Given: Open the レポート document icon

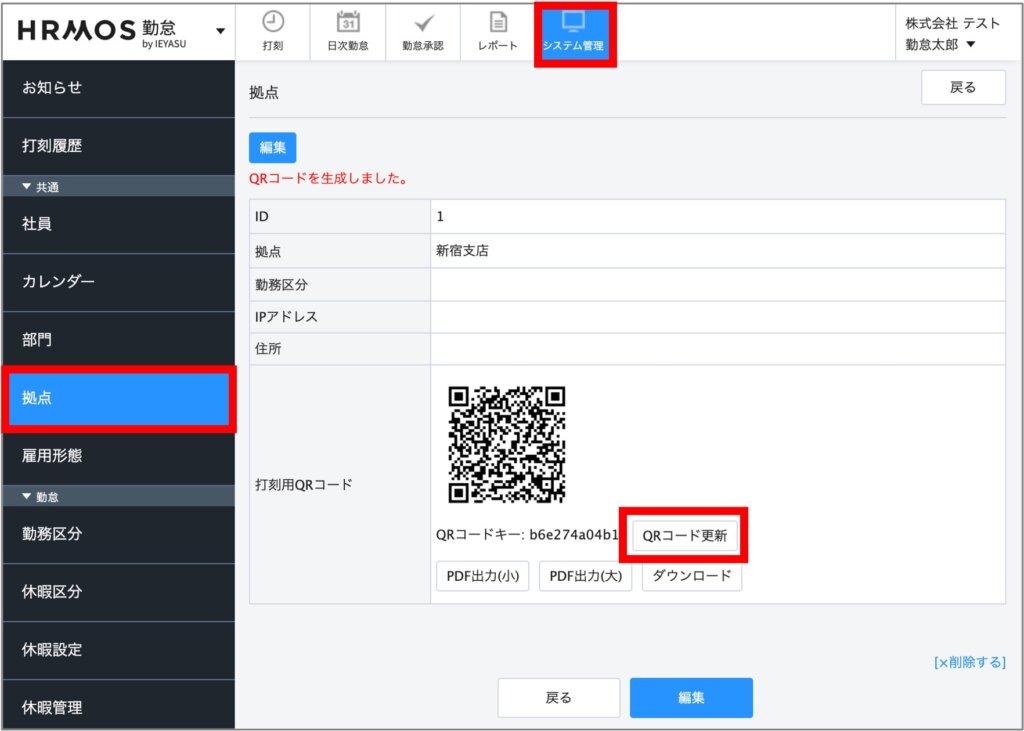Looking at the screenshot, I should coord(498,22).
